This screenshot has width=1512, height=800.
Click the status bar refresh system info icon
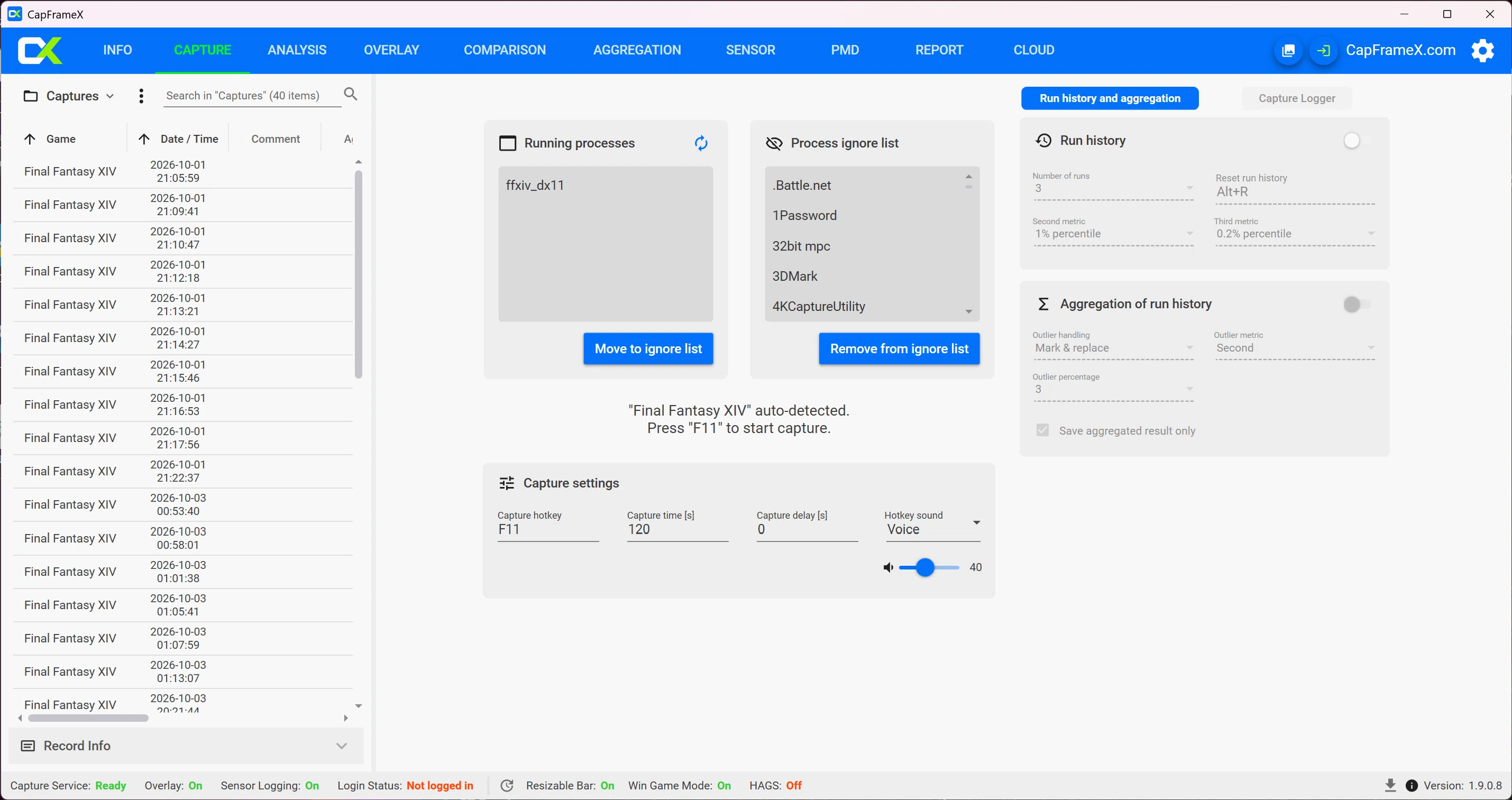(507, 786)
